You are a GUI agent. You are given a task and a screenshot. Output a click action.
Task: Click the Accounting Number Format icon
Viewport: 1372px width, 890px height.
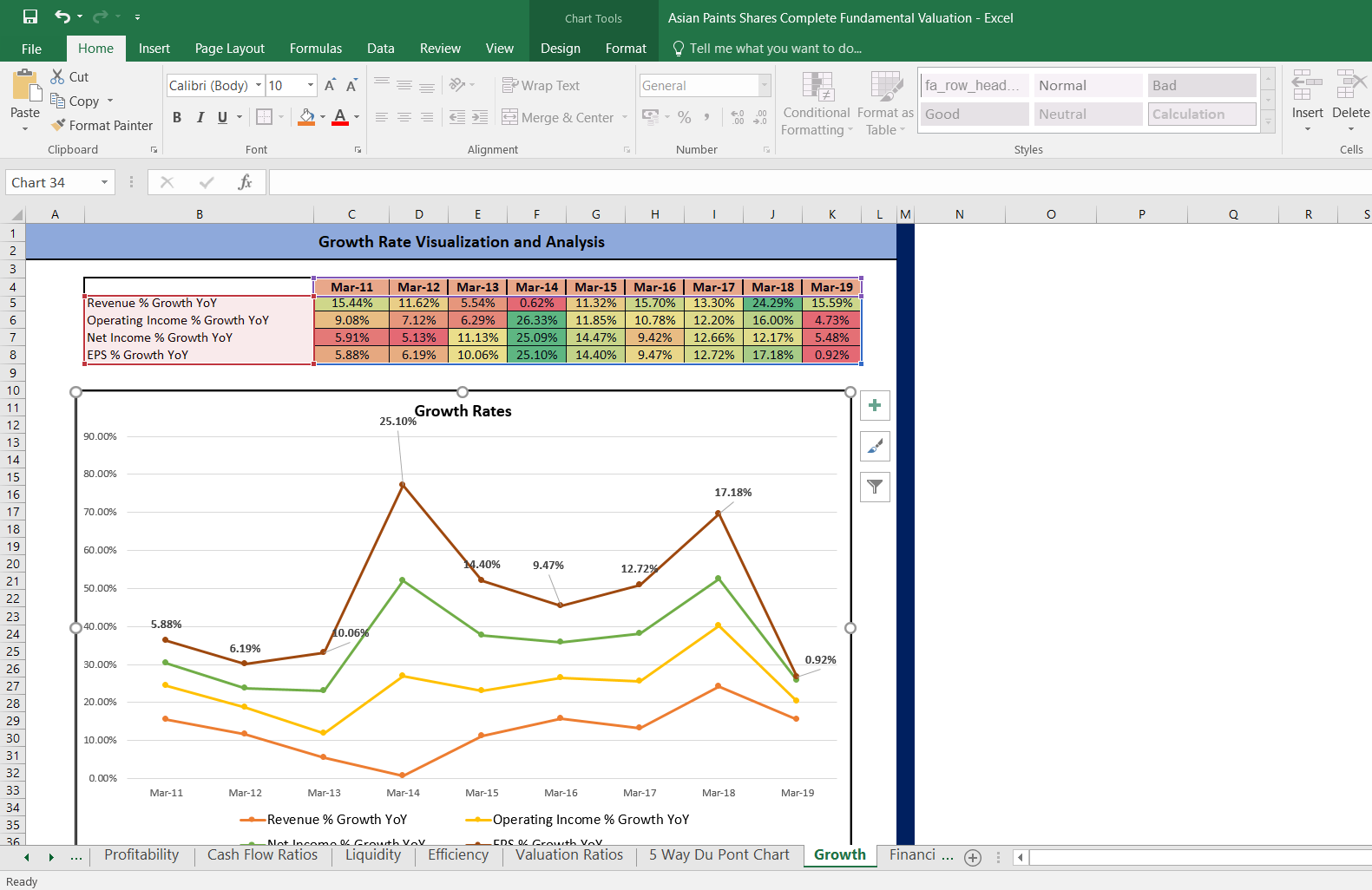click(651, 116)
